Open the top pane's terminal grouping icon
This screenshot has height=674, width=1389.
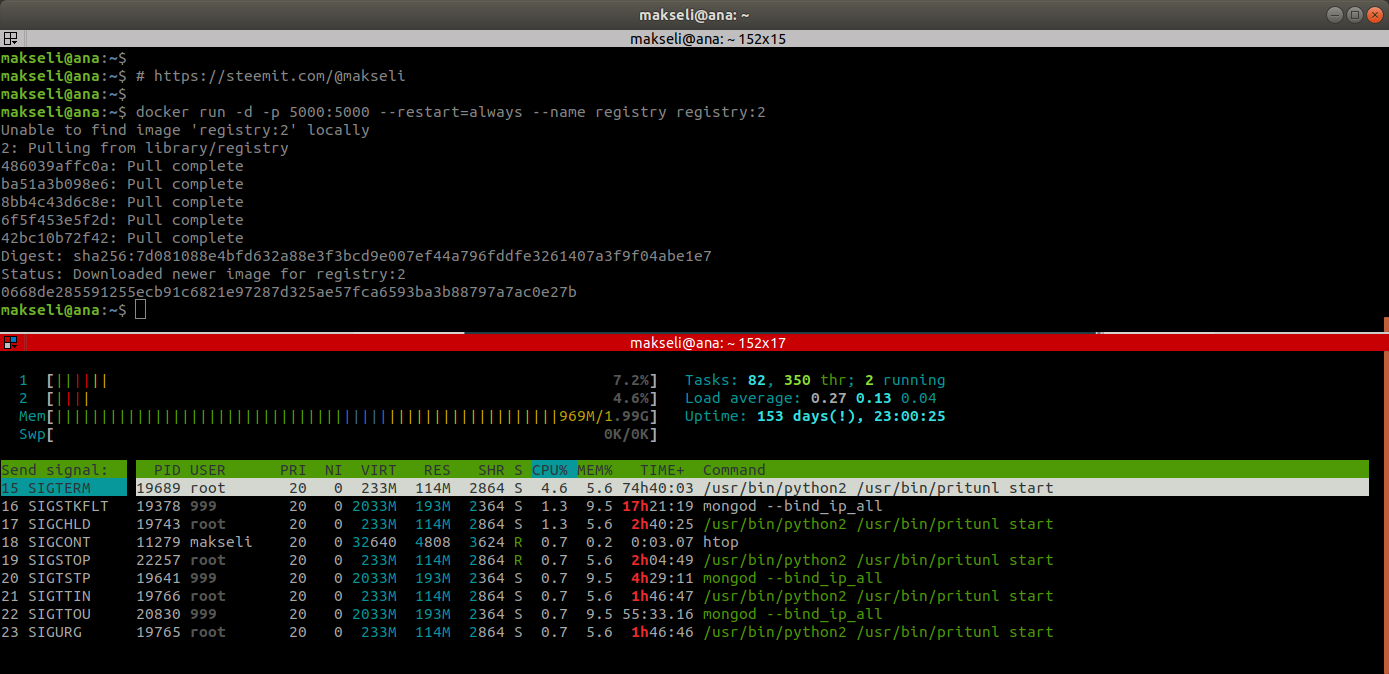tap(10, 39)
